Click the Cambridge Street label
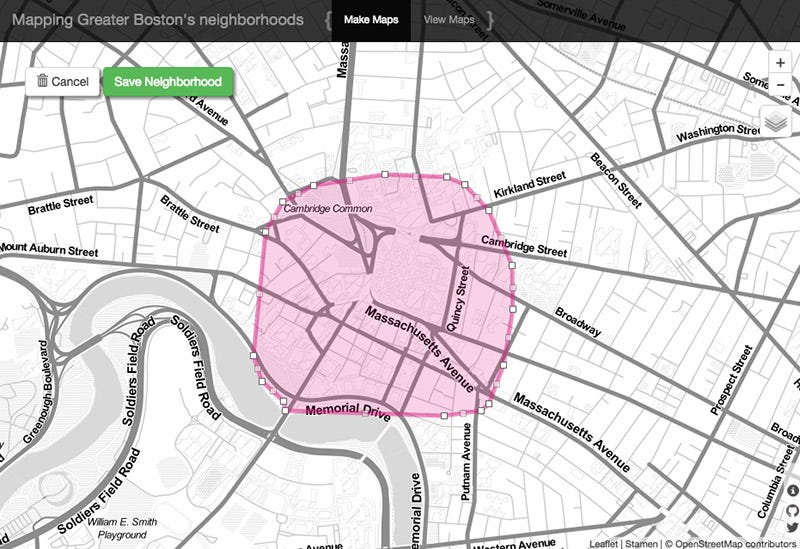The image size is (800, 549). (x=524, y=246)
